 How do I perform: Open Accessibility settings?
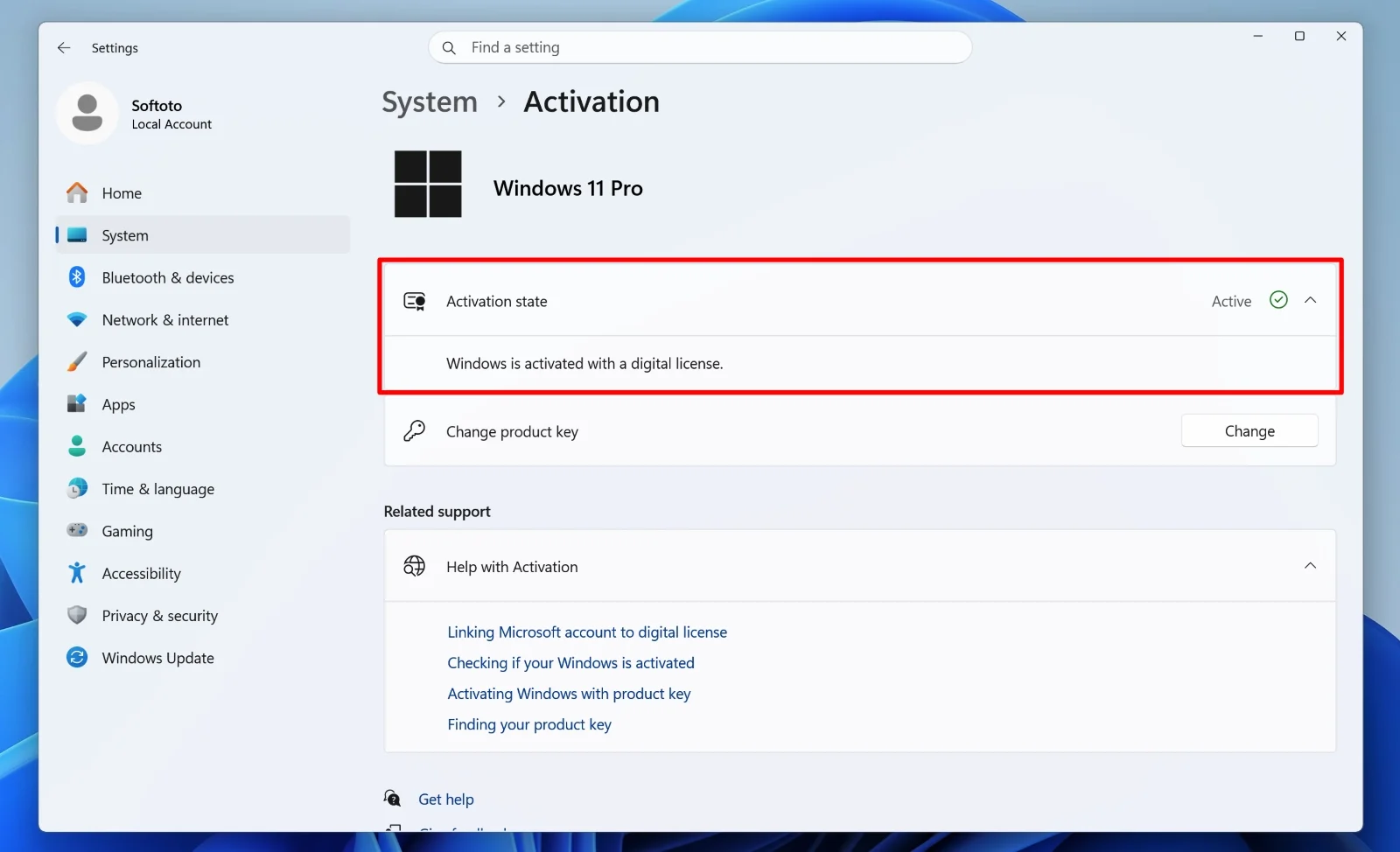click(x=203, y=573)
